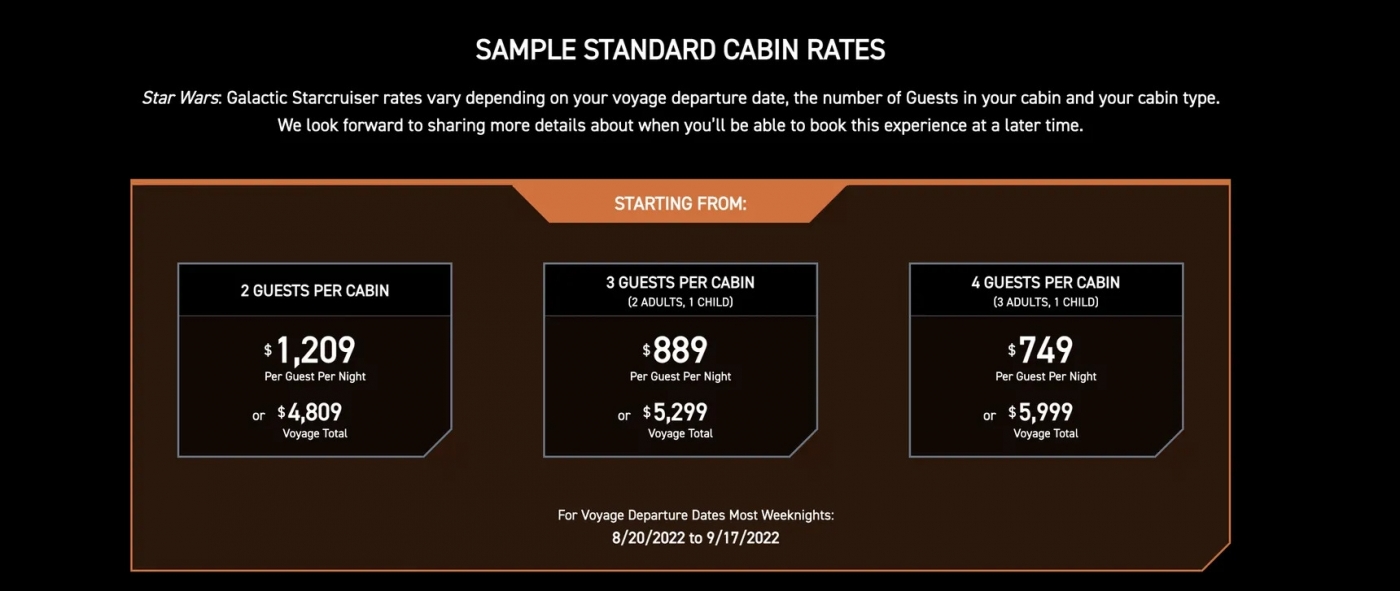The width and height of the screenshot is (1400, 591).
Task: Click the 8/20/2022 to 9/17/2022 date range
Action: pos(696,537)
